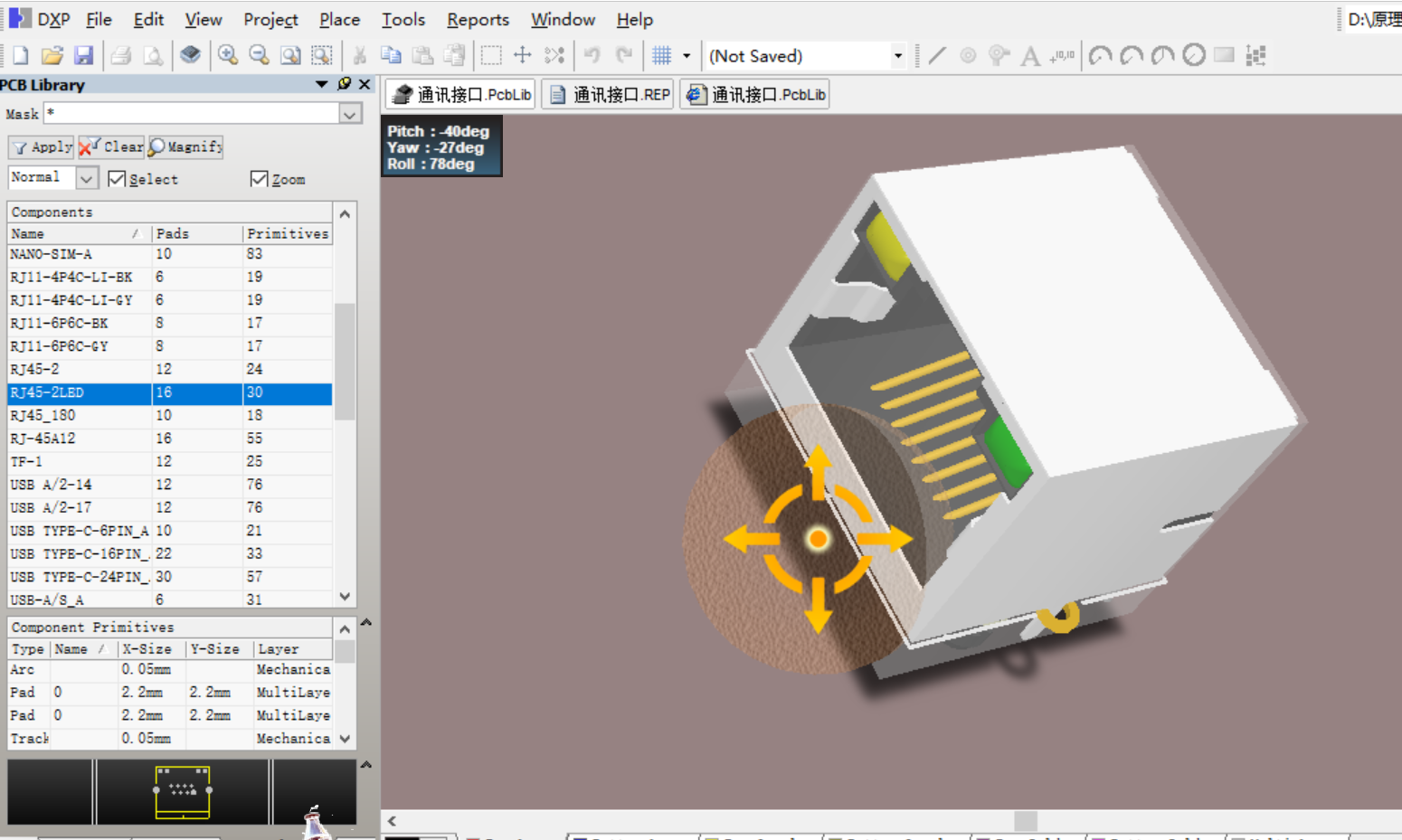This screenshot has height=840, width=1402.
Task: Click the Undo arrow icon
Action: (592, 55)
